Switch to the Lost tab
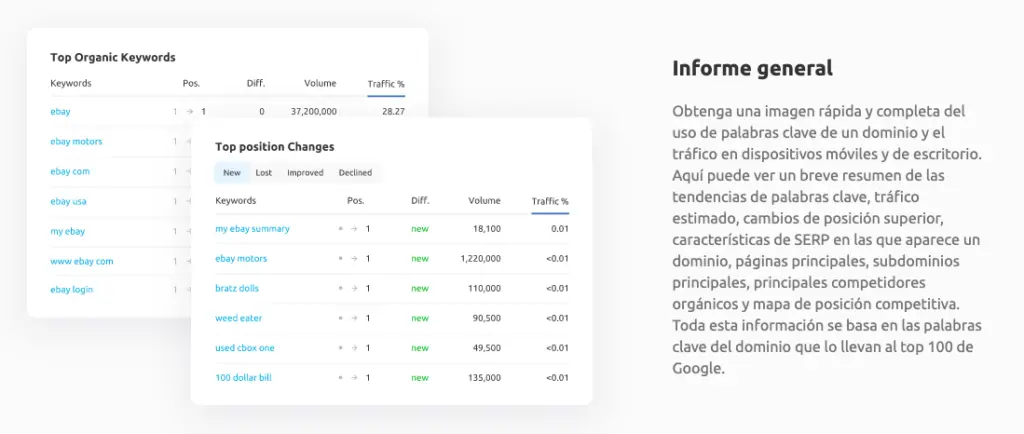The width and height of the screenshot is (1024, 434). click(x=264, y=173)
